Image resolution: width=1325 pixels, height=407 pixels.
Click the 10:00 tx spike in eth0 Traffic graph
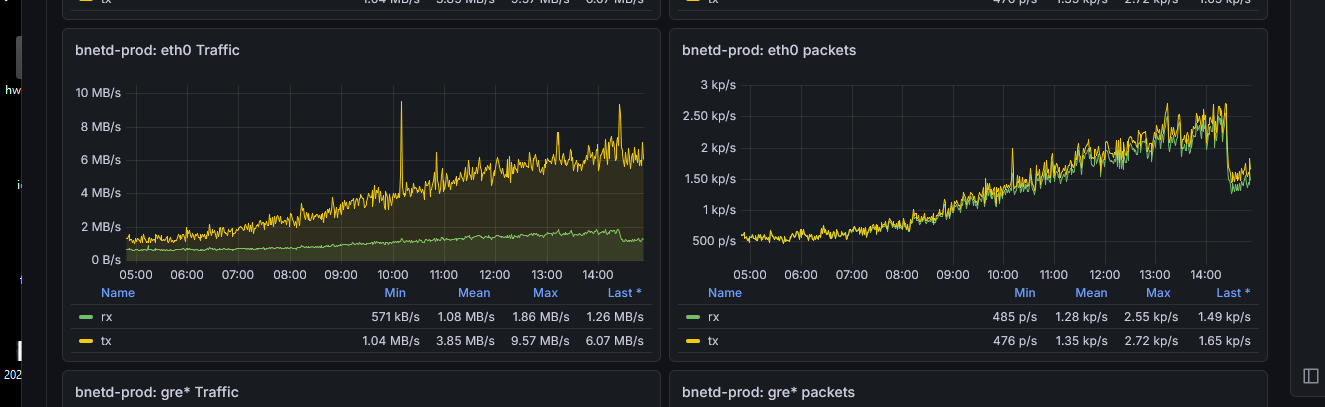[401, 110]
